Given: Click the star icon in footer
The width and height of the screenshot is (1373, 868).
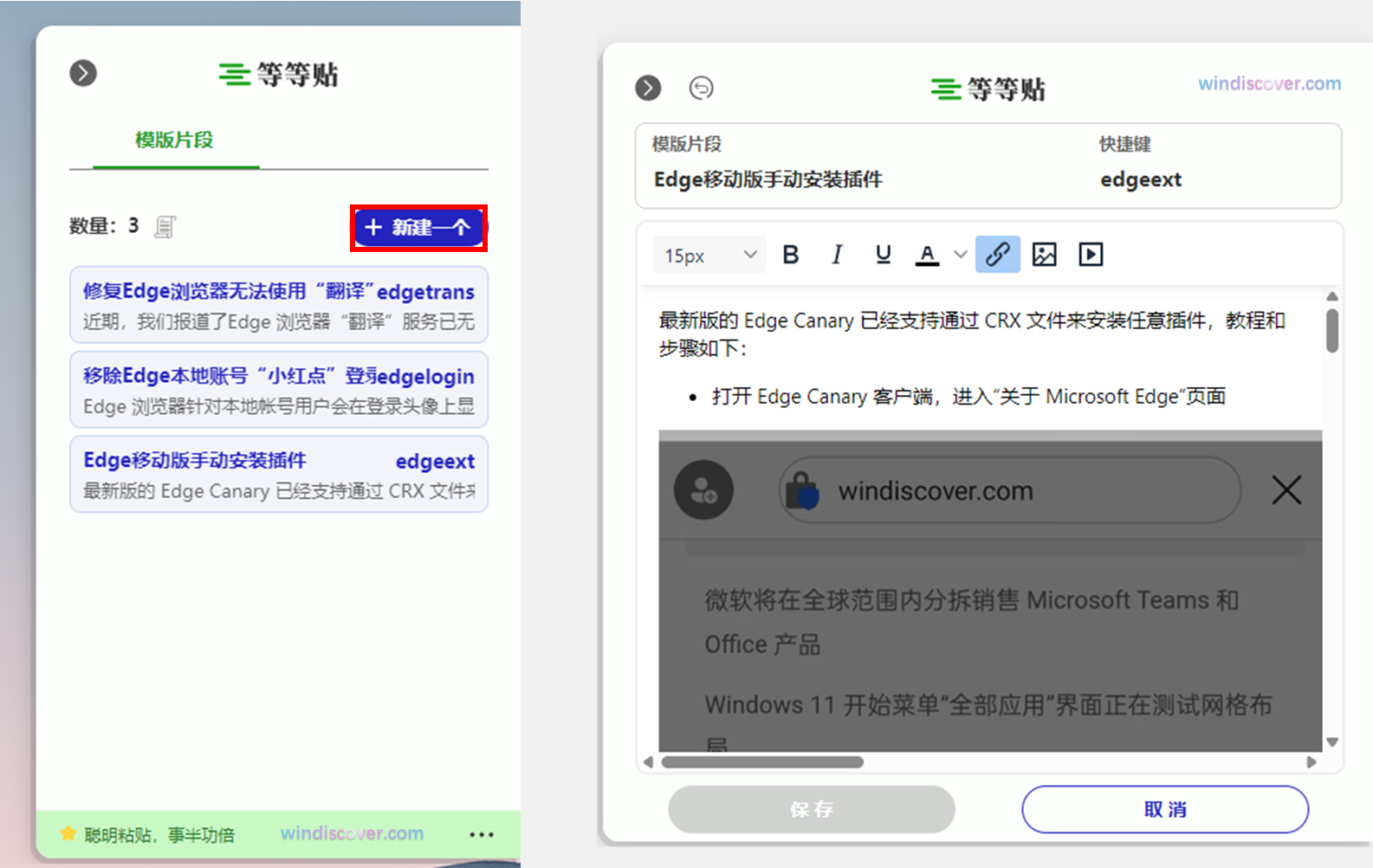Looking at the screenshot, I should click(68, 833).
